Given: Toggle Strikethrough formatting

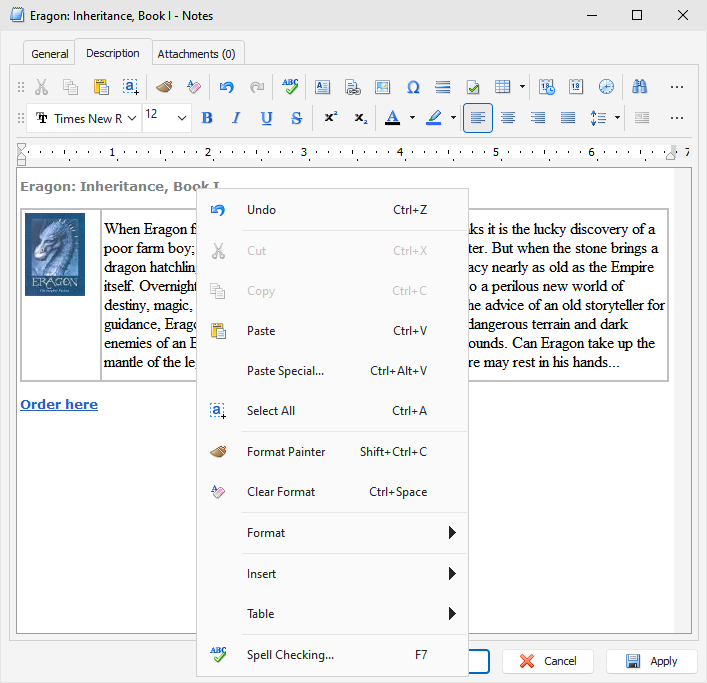Looking at the screenshot, I should (296, 118).
